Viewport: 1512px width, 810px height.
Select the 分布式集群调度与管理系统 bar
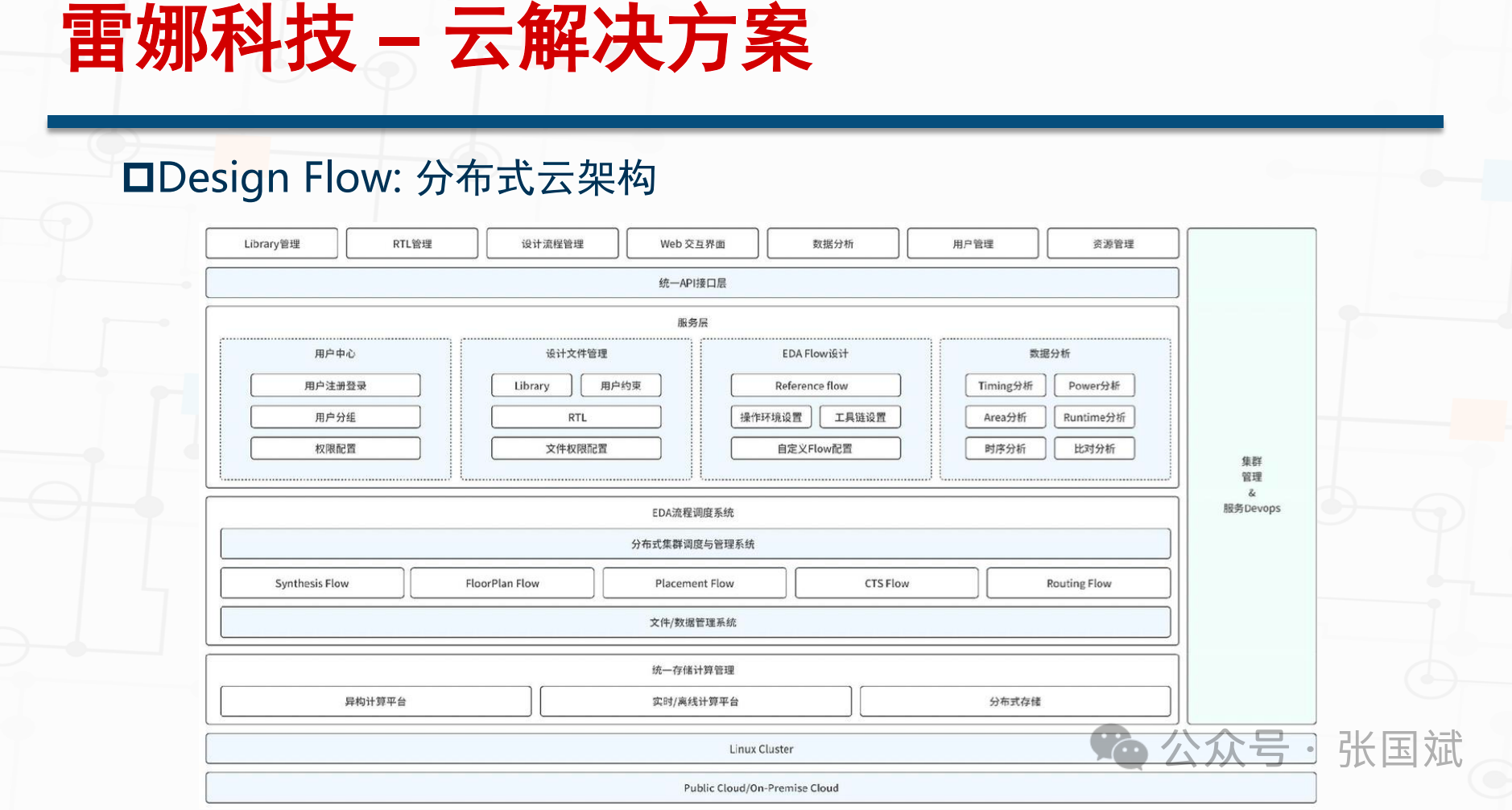point(696,543)
